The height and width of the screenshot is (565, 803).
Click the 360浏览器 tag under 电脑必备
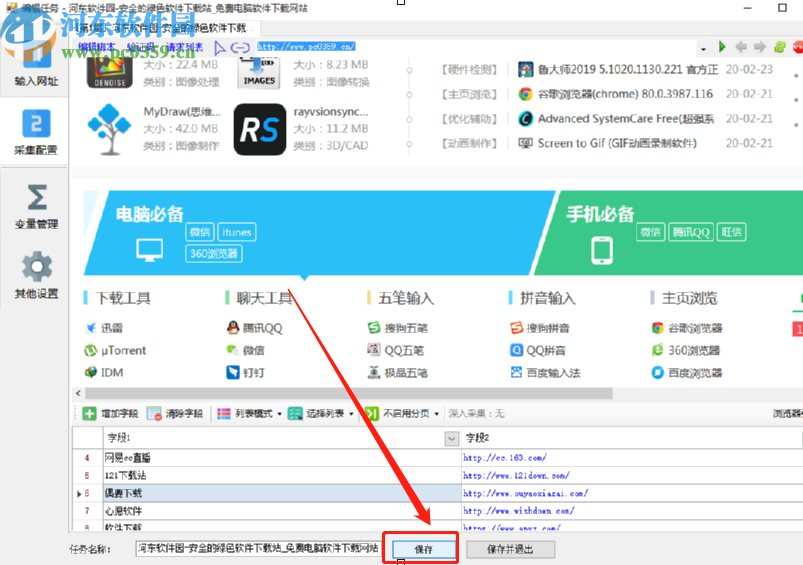point(214,254)
